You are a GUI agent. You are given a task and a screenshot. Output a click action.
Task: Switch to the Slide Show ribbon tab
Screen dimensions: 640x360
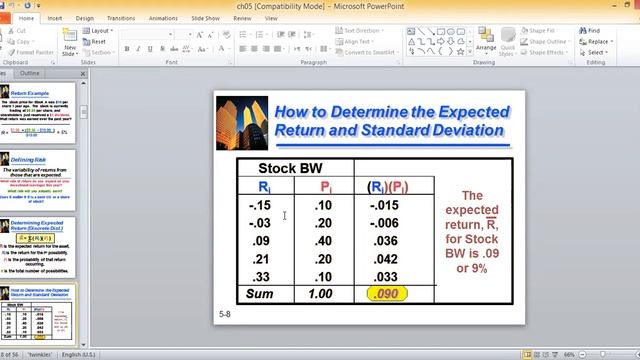pyautogui.click(x=205, y=18)
